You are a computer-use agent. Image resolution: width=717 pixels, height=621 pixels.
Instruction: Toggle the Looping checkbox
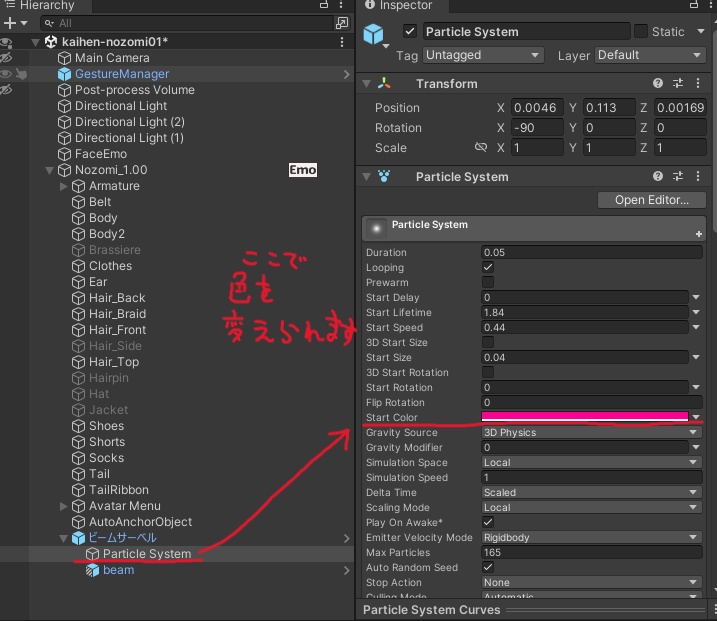(488, 267)
